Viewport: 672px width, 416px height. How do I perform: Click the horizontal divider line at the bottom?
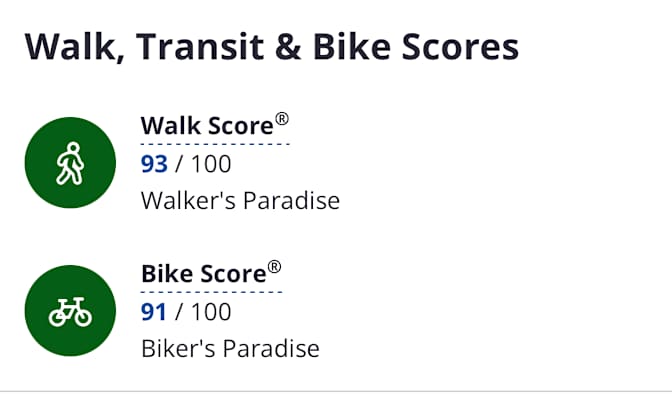(x=336, y=391)
